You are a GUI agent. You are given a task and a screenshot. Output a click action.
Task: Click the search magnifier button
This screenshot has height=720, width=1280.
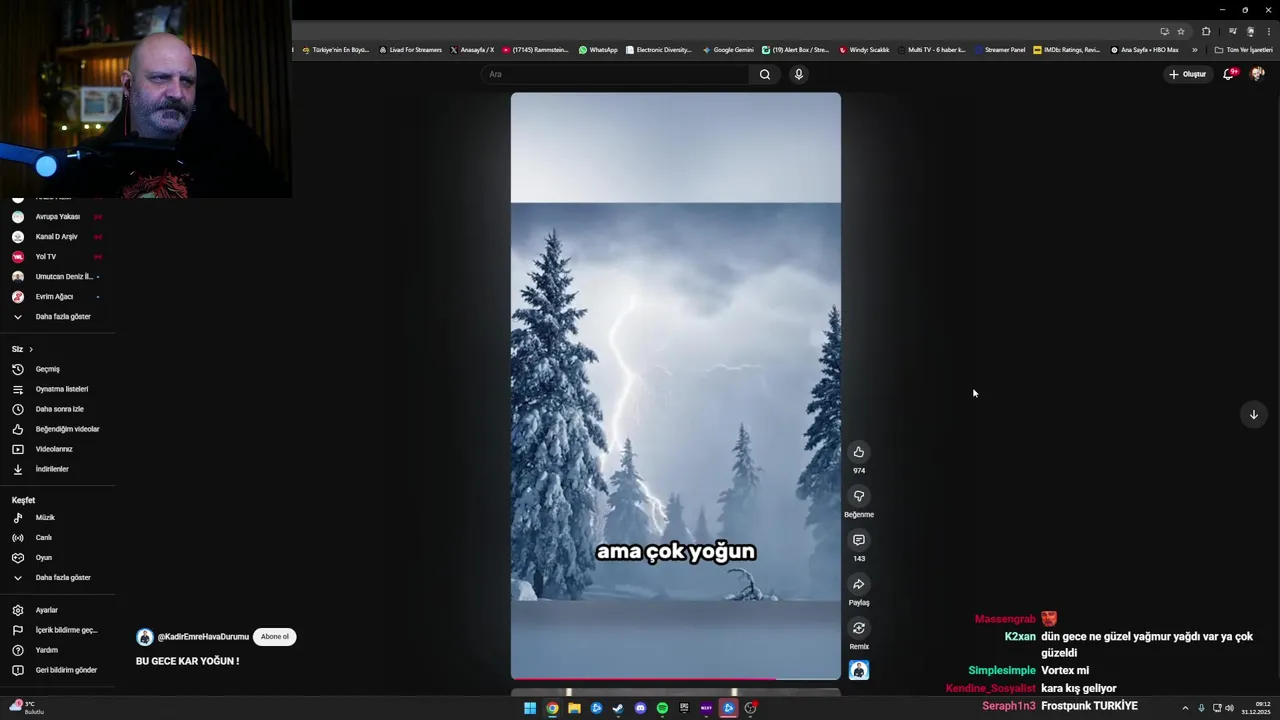(x=765, y=74)
